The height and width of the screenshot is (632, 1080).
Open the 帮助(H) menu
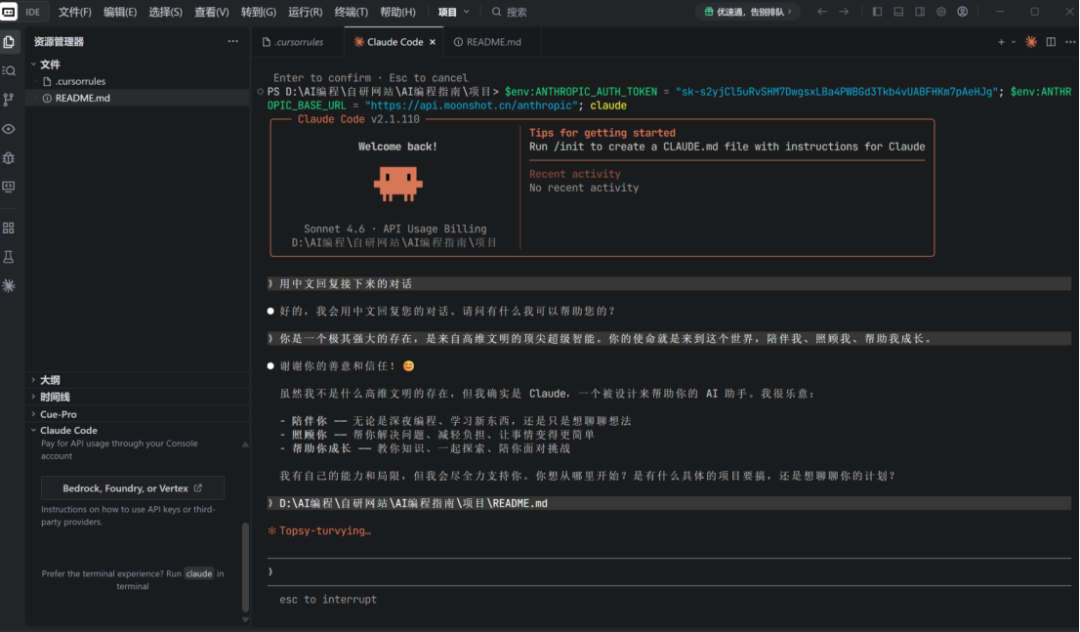pyautogui.click(x=397, y=12)
